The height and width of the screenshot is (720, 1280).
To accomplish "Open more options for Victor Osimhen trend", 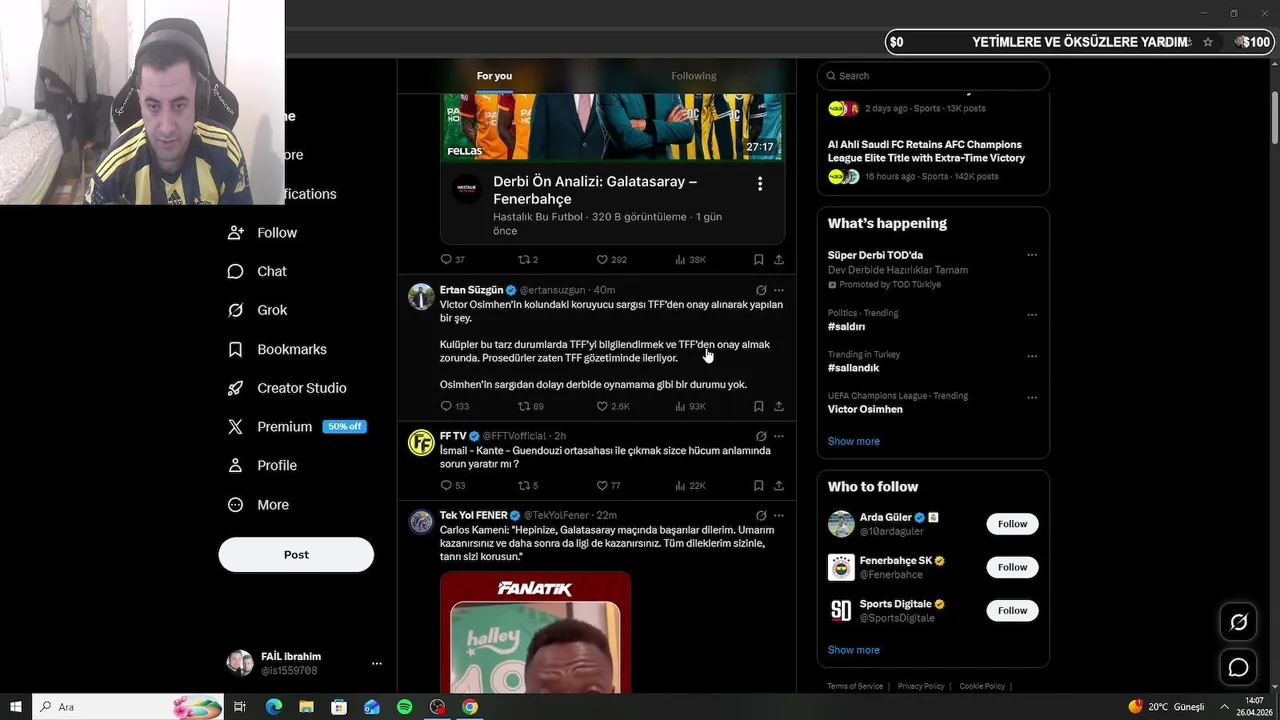I will tap(1032, 397).
